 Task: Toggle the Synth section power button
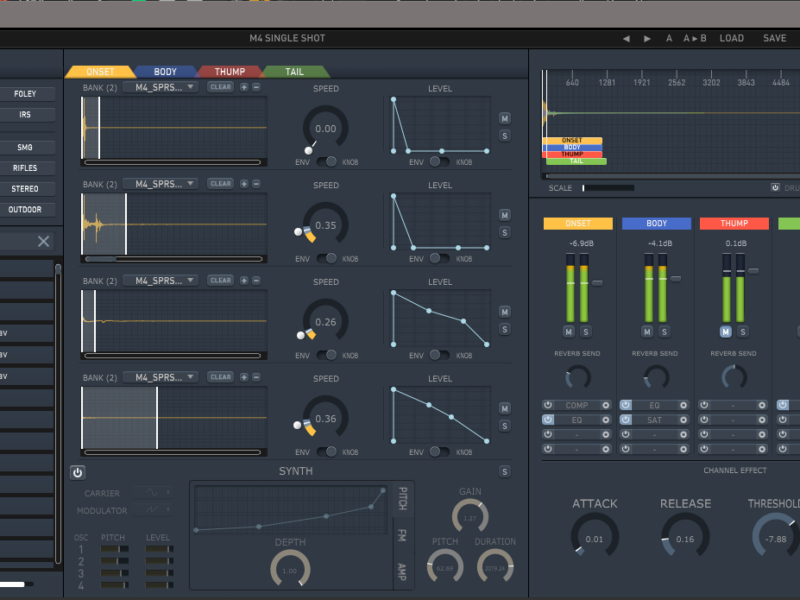tap(78, 472)
